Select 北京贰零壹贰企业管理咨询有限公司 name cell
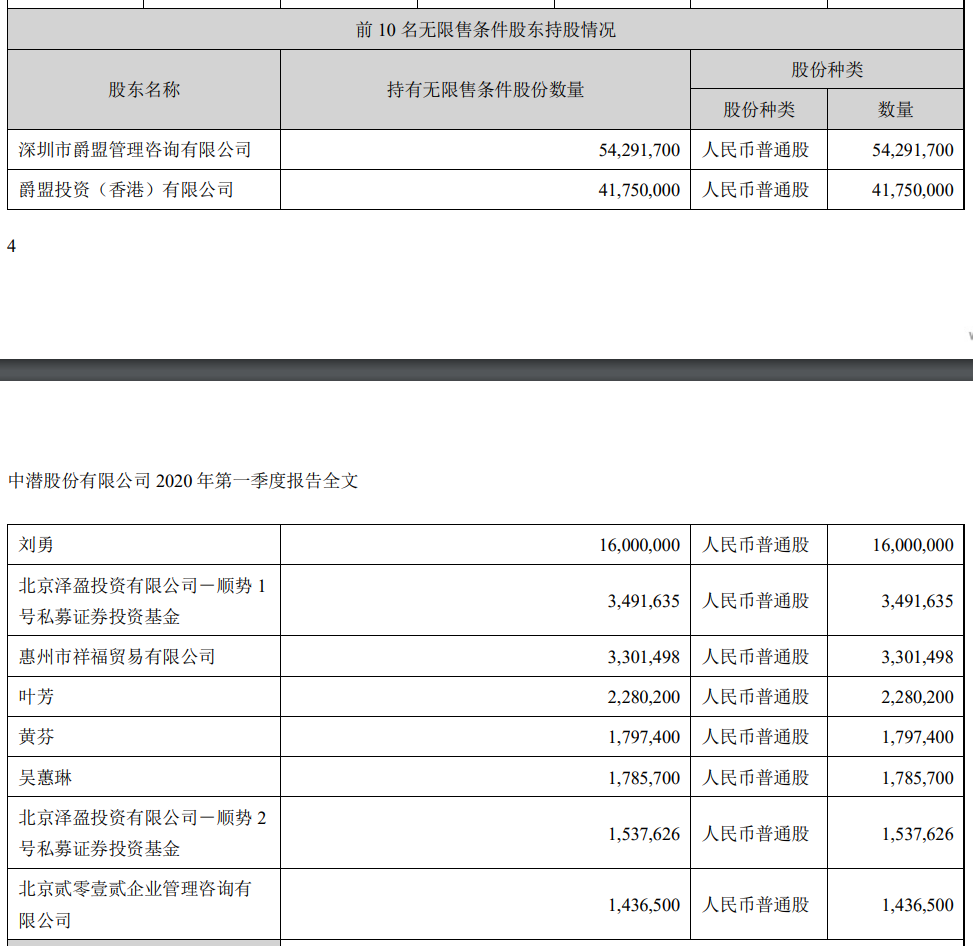The width and height of the screenshot is (973, 946). click(x=135, y=903)
